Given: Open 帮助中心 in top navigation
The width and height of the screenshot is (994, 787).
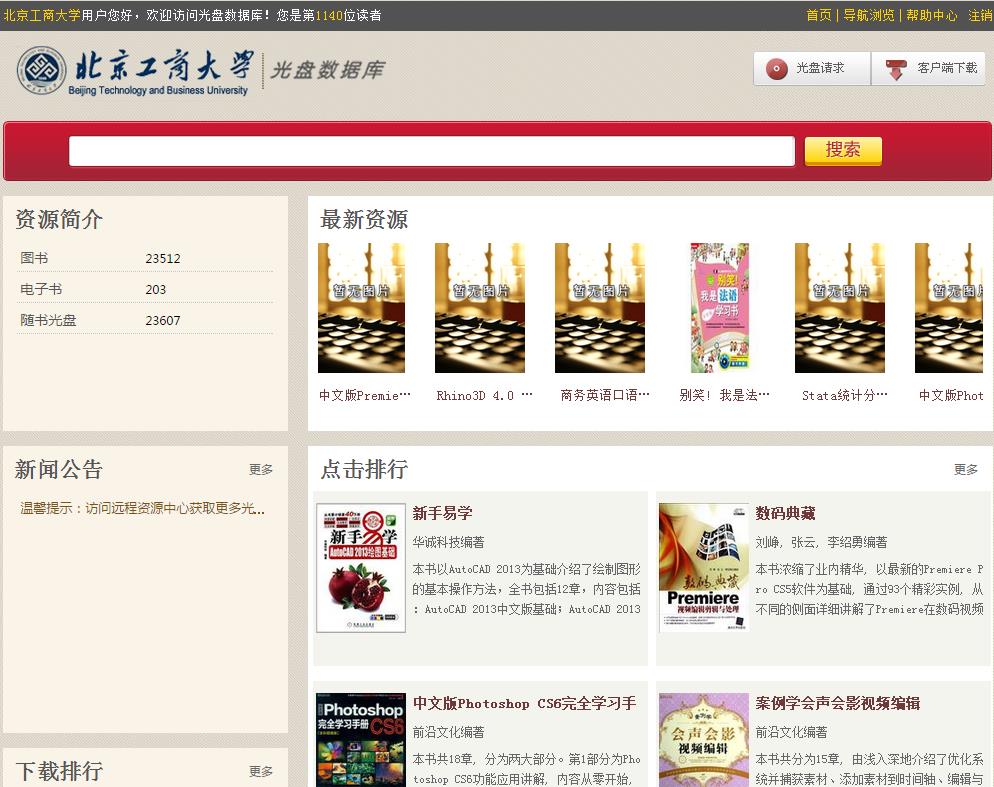Looking at the screenshot, I should [x=931, y=15].
